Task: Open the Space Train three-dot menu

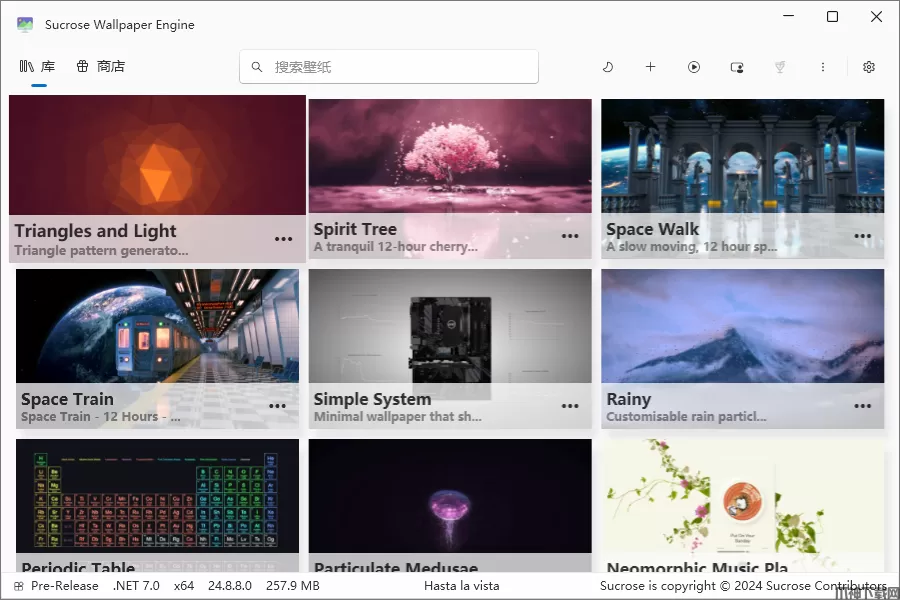Action: click(277, 407)
